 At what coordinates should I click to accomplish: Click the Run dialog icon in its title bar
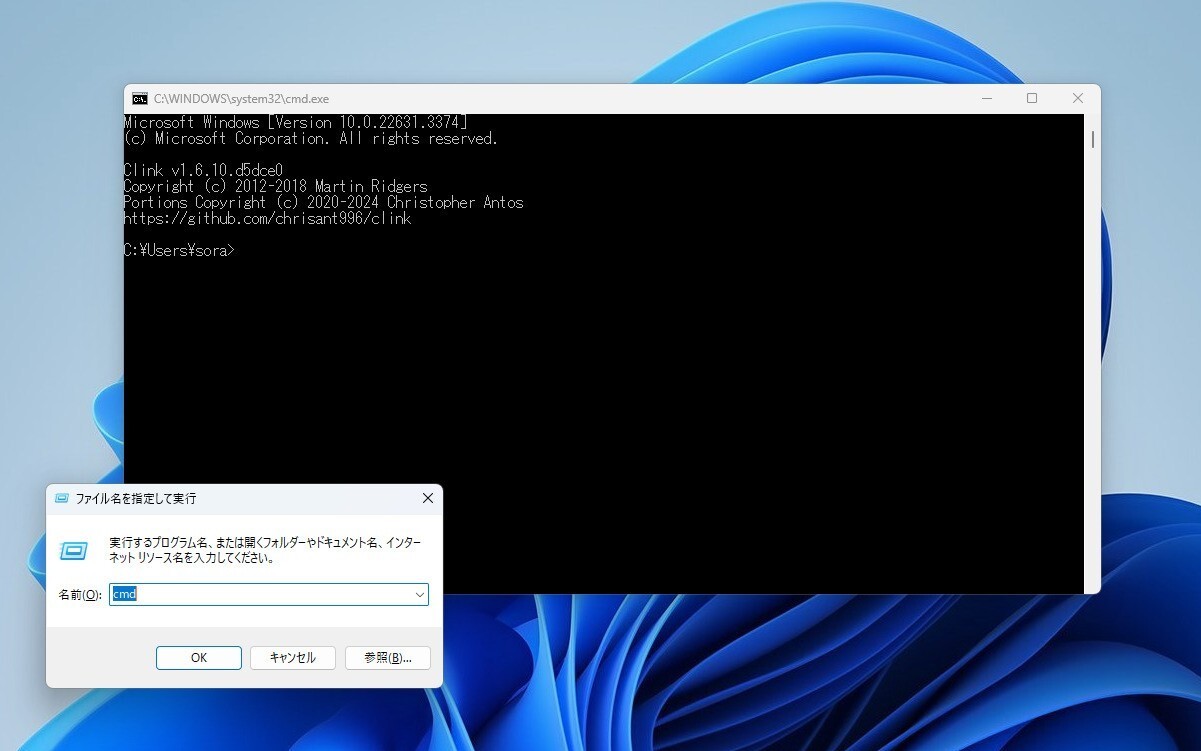click(x=62, y=498)
